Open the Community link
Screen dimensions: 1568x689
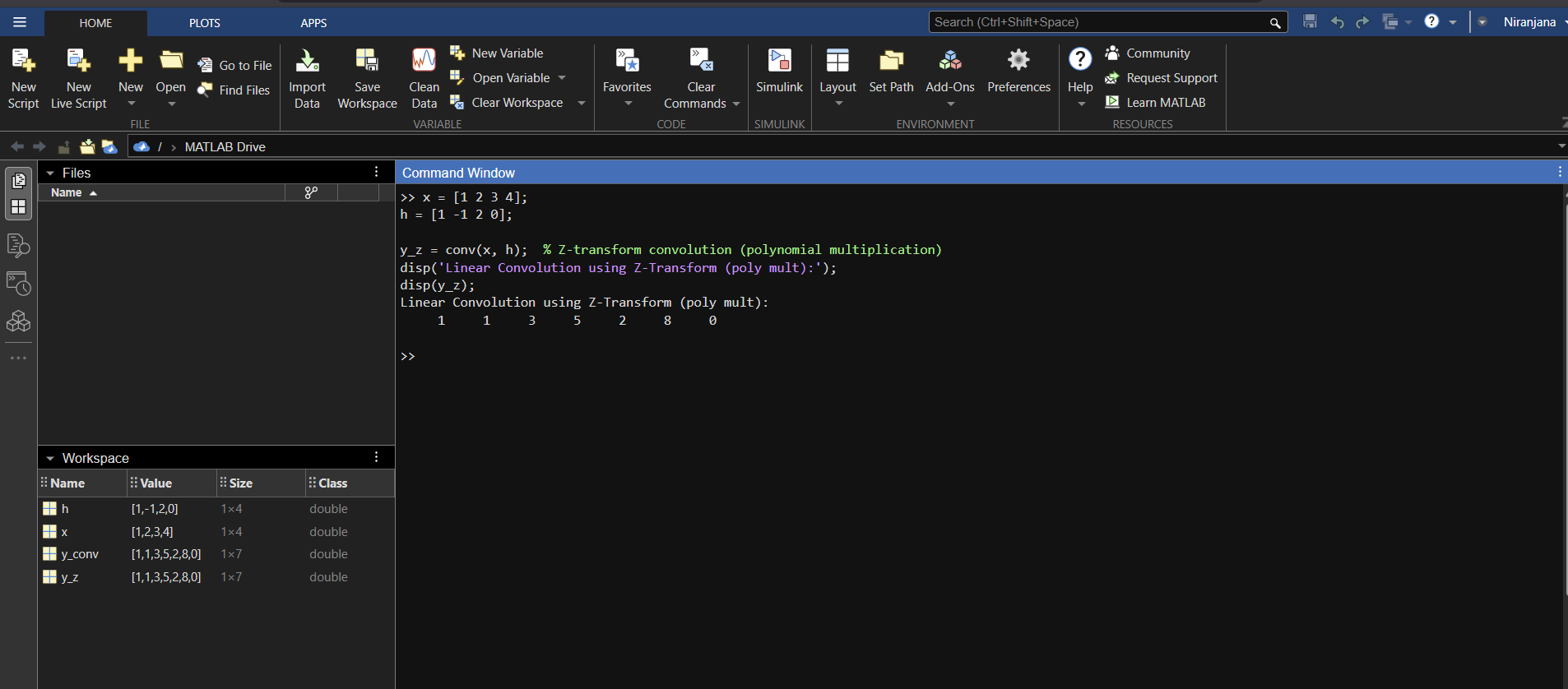(1148, 53)
